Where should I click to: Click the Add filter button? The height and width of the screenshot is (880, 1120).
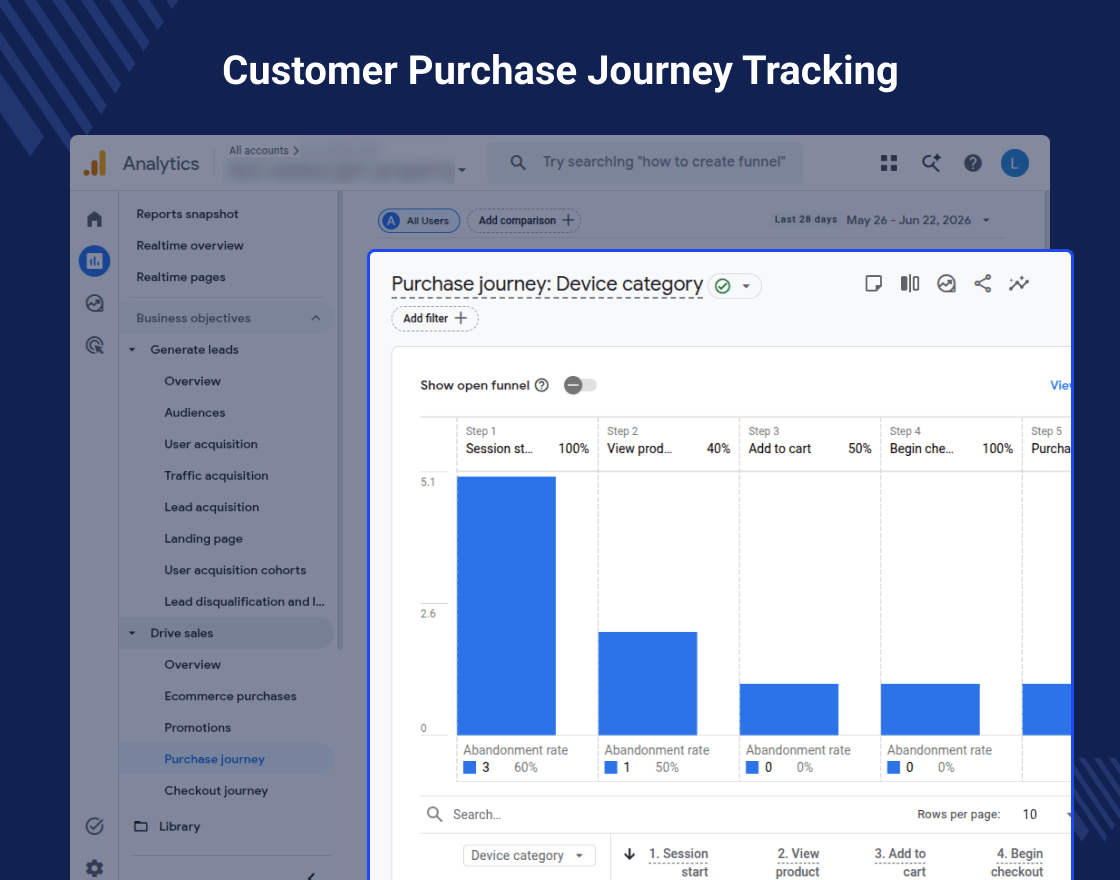(x=435, y=319)
